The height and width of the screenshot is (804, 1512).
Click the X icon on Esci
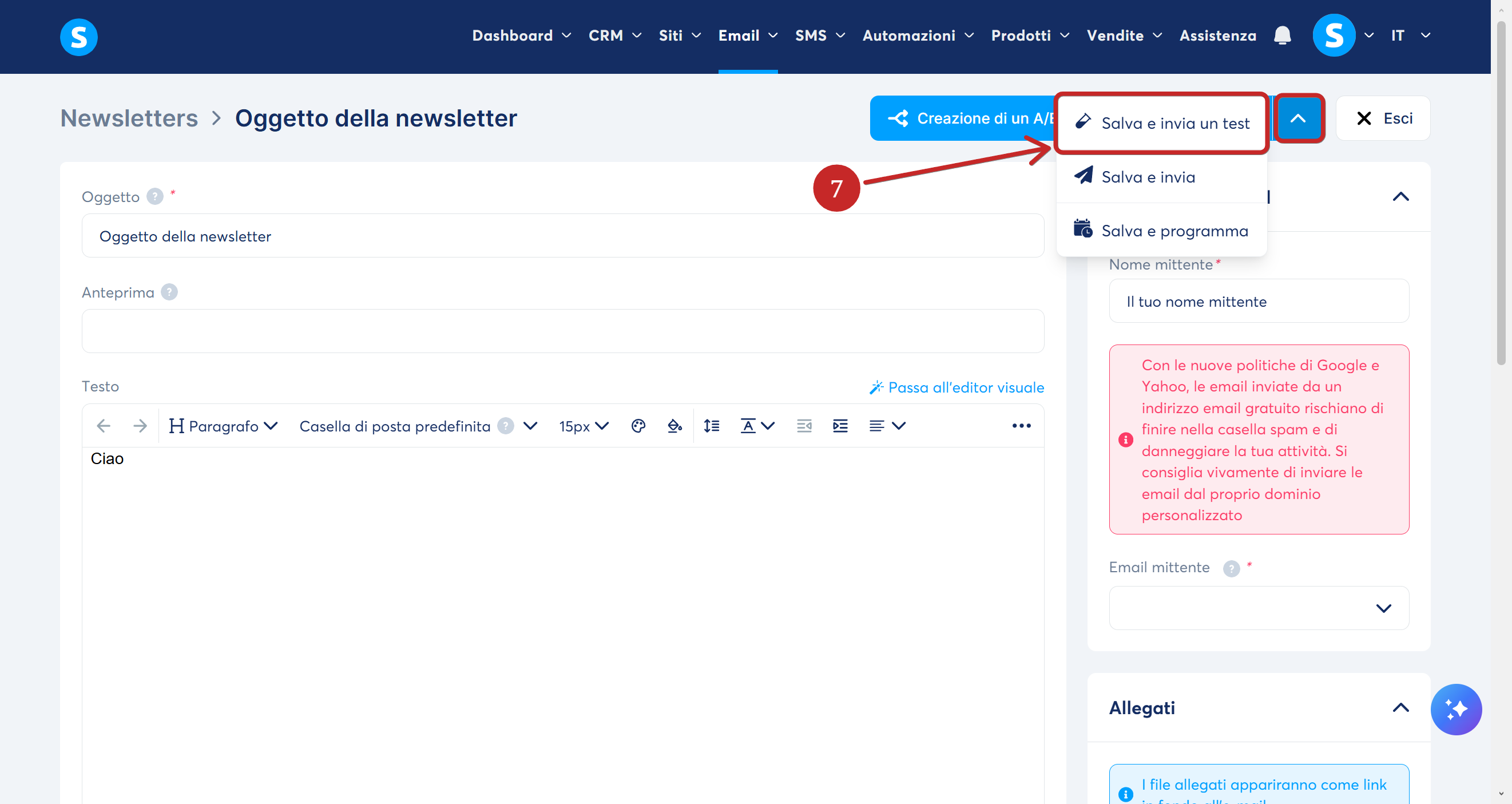(x=1364, y=118)
